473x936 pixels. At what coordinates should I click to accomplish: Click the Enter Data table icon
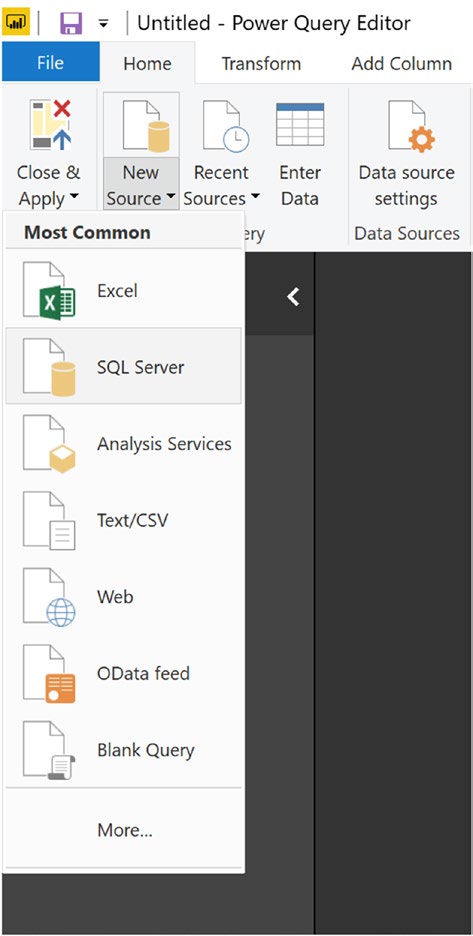click(300, 124)
